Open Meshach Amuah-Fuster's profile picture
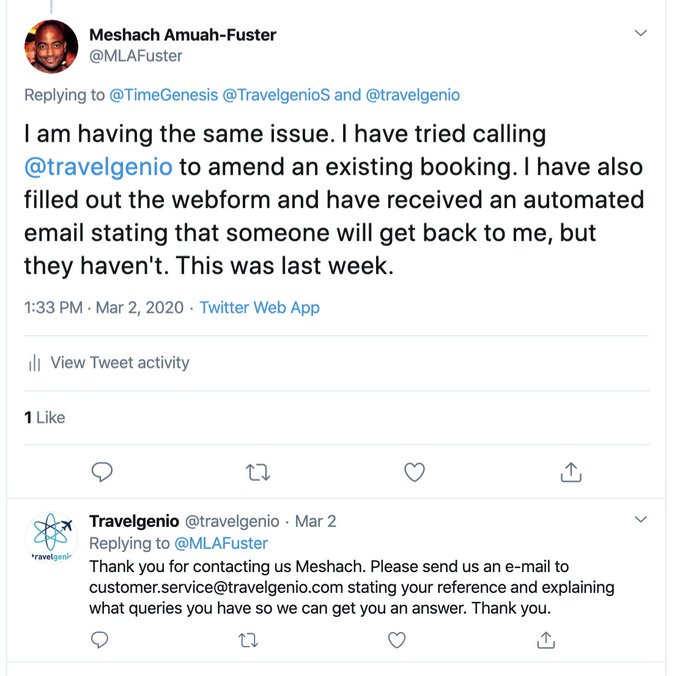This screenshot has height=676, width=680. [52, 46]
